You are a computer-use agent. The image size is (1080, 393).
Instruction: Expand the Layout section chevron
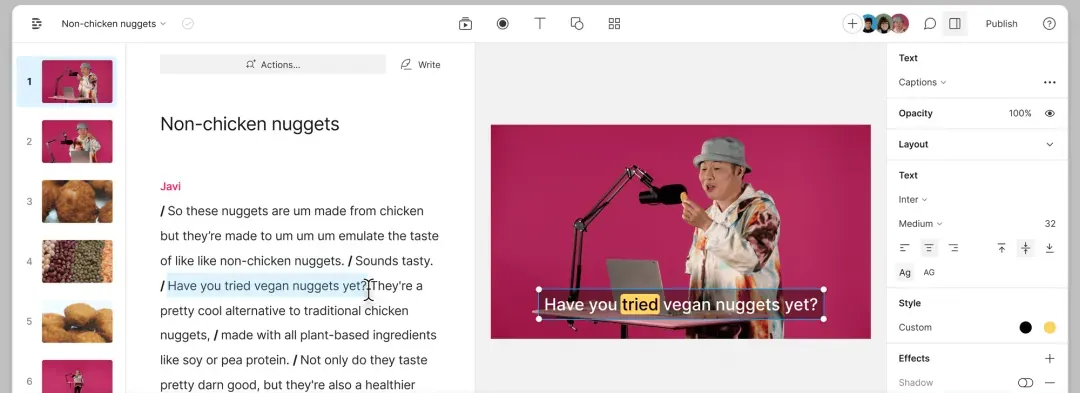tap(1050, 144)
